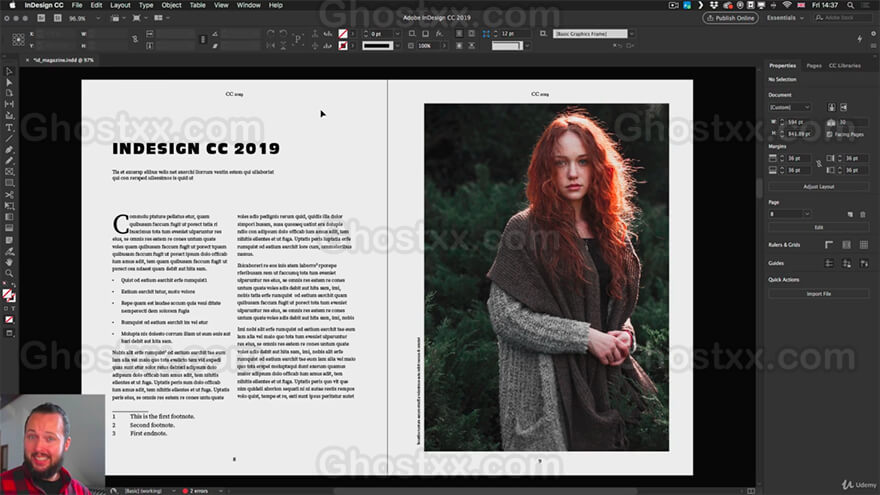Click the portrait orientation icon in Properties
The width and height of the screenshot is (880, 495).
coord(832,107)
